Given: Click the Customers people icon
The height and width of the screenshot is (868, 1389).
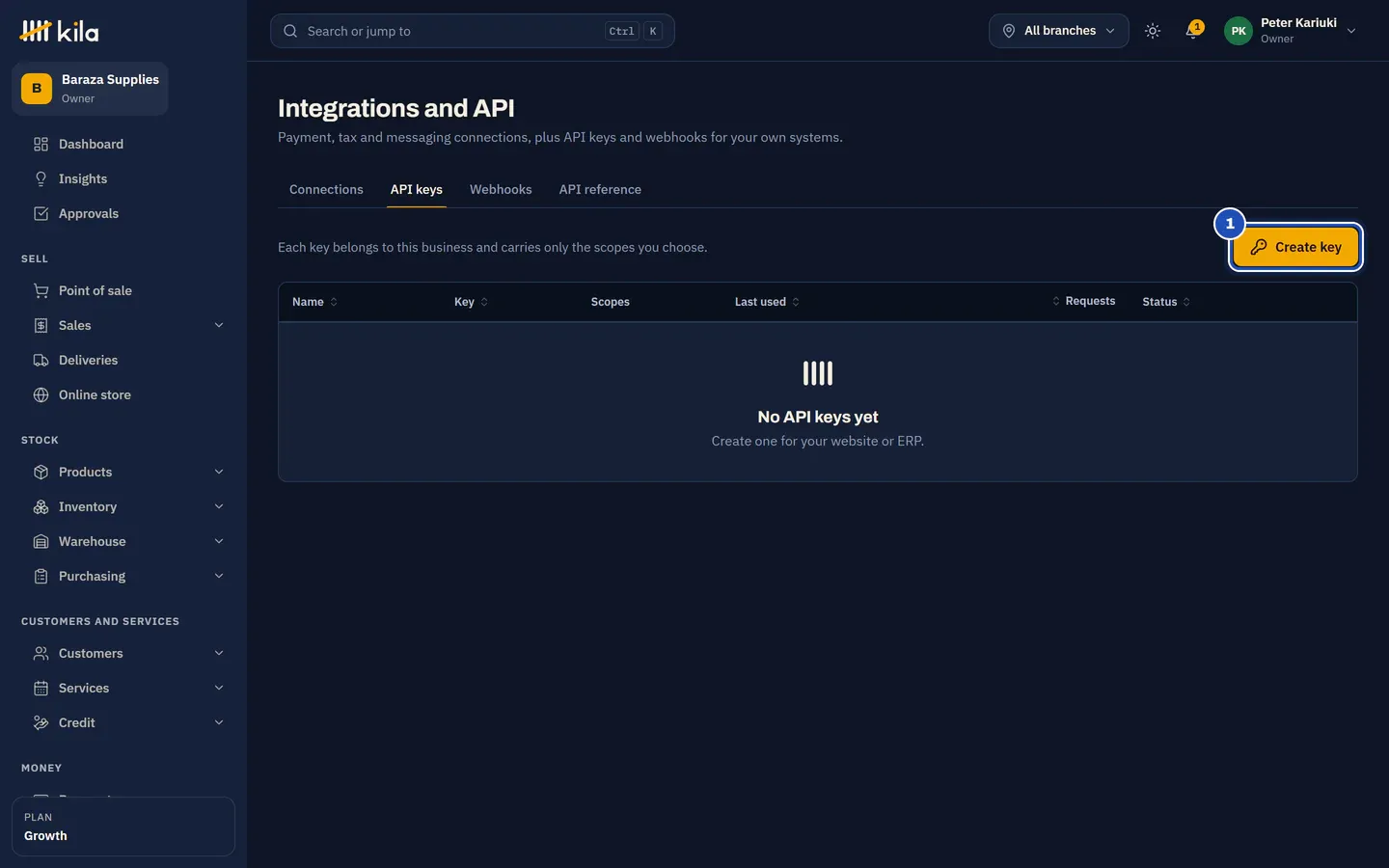Looking at the screenshot, I should 41,653.
